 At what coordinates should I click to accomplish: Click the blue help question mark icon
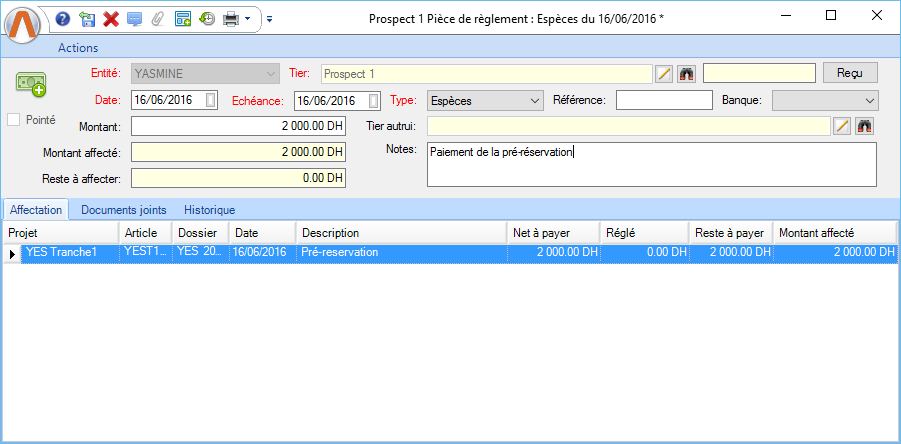[63, 18]
